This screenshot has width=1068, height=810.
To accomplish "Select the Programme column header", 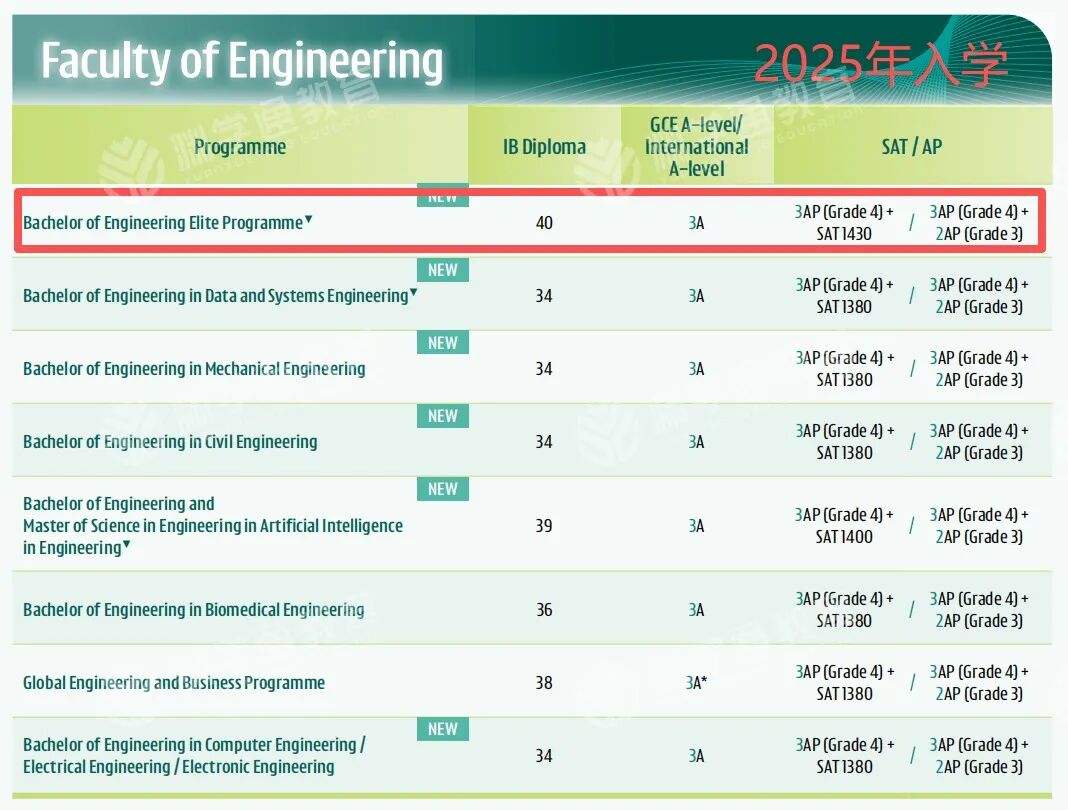I will coord(240,147).
